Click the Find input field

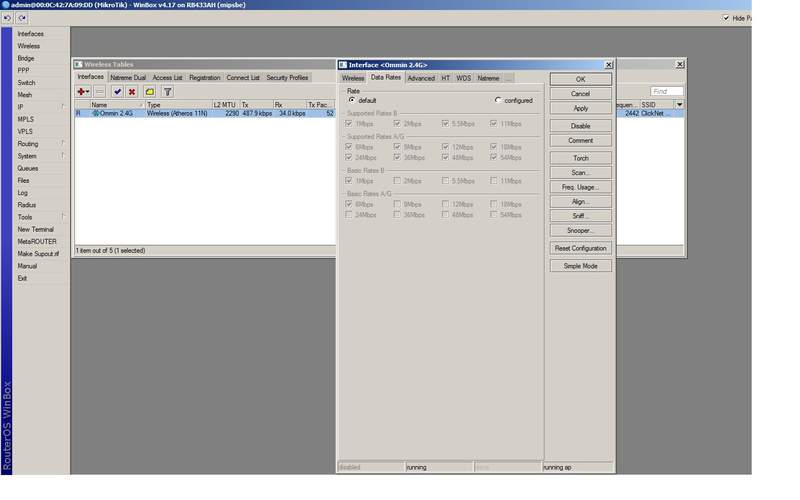click(667, 91)
